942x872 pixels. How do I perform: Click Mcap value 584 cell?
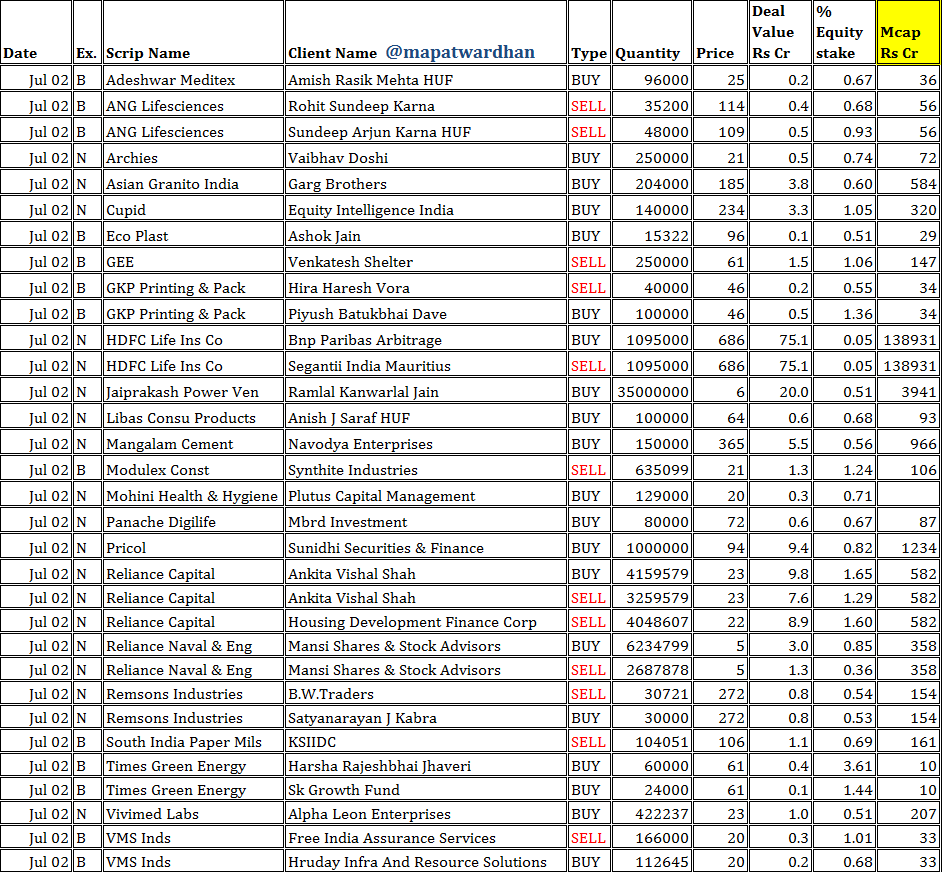tap(908, 184)
